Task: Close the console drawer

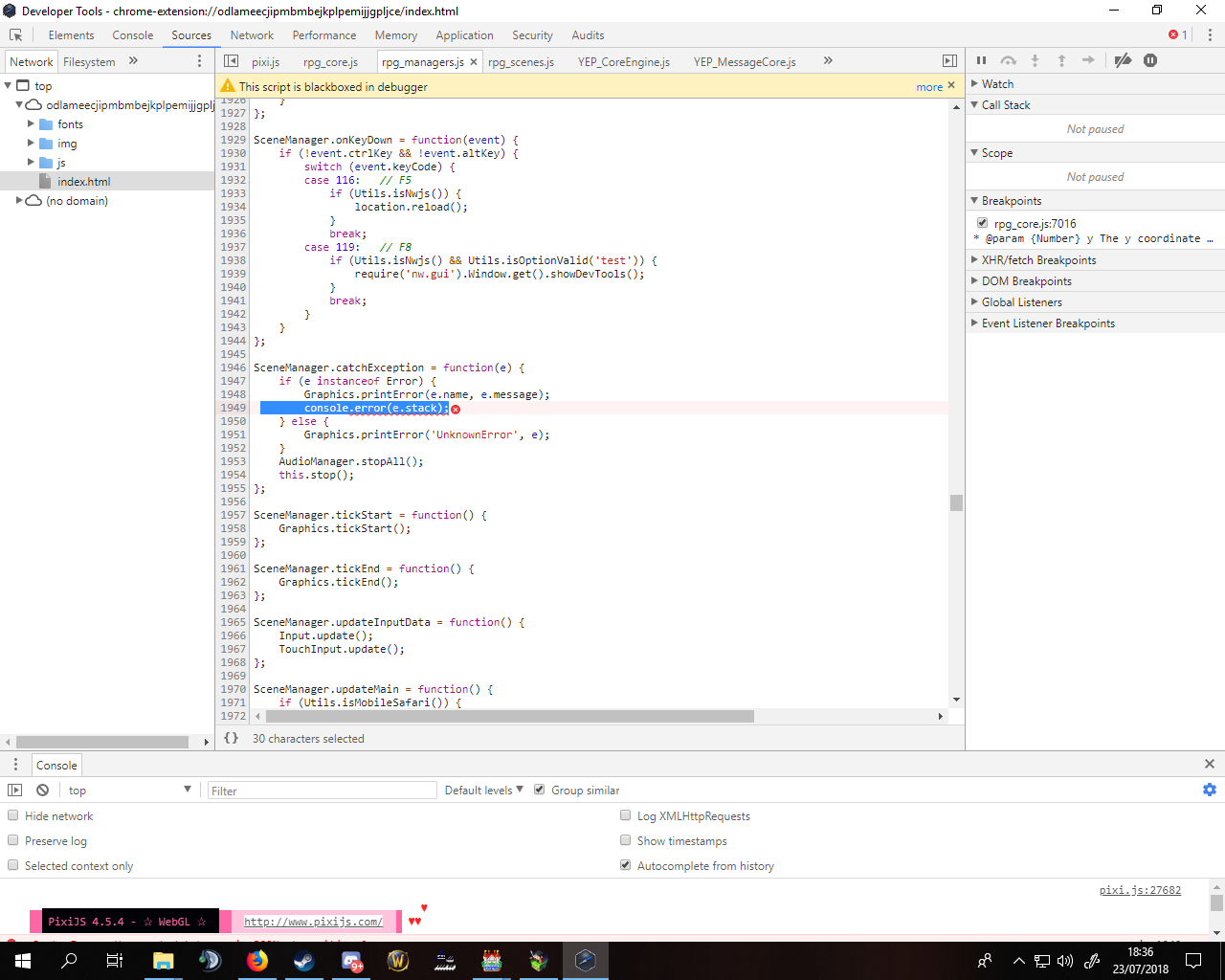Action: click(x=1210, y=764)
